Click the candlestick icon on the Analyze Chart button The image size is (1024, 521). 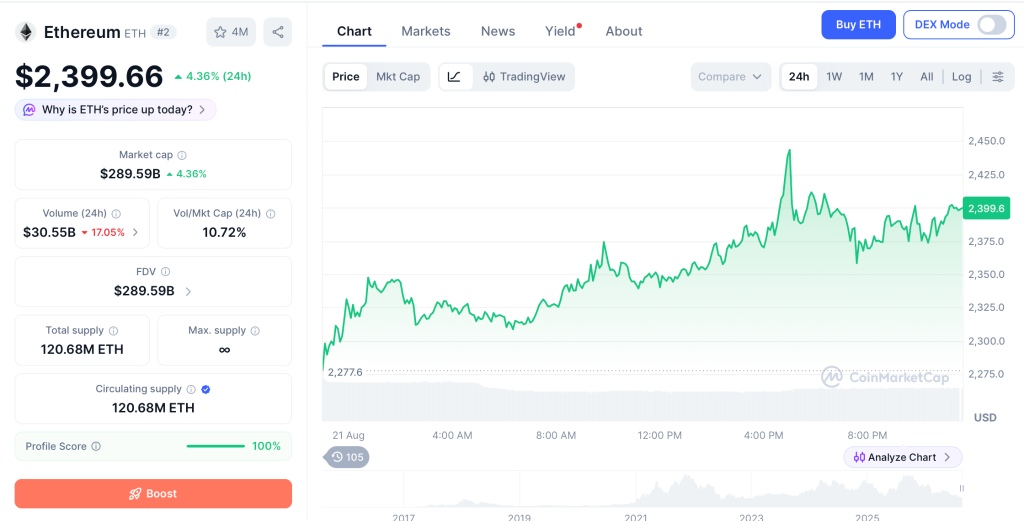pyautogui.click(x=859, y=458)
